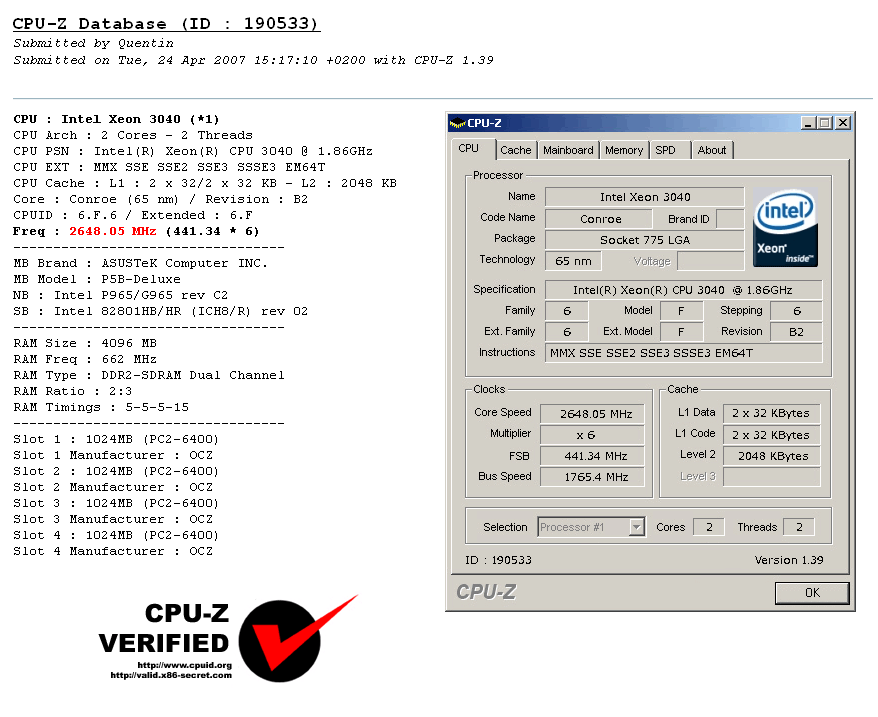Click the Package field Socket 775 LGA
The image size is (878, 717).
click(x=645, y=240)
